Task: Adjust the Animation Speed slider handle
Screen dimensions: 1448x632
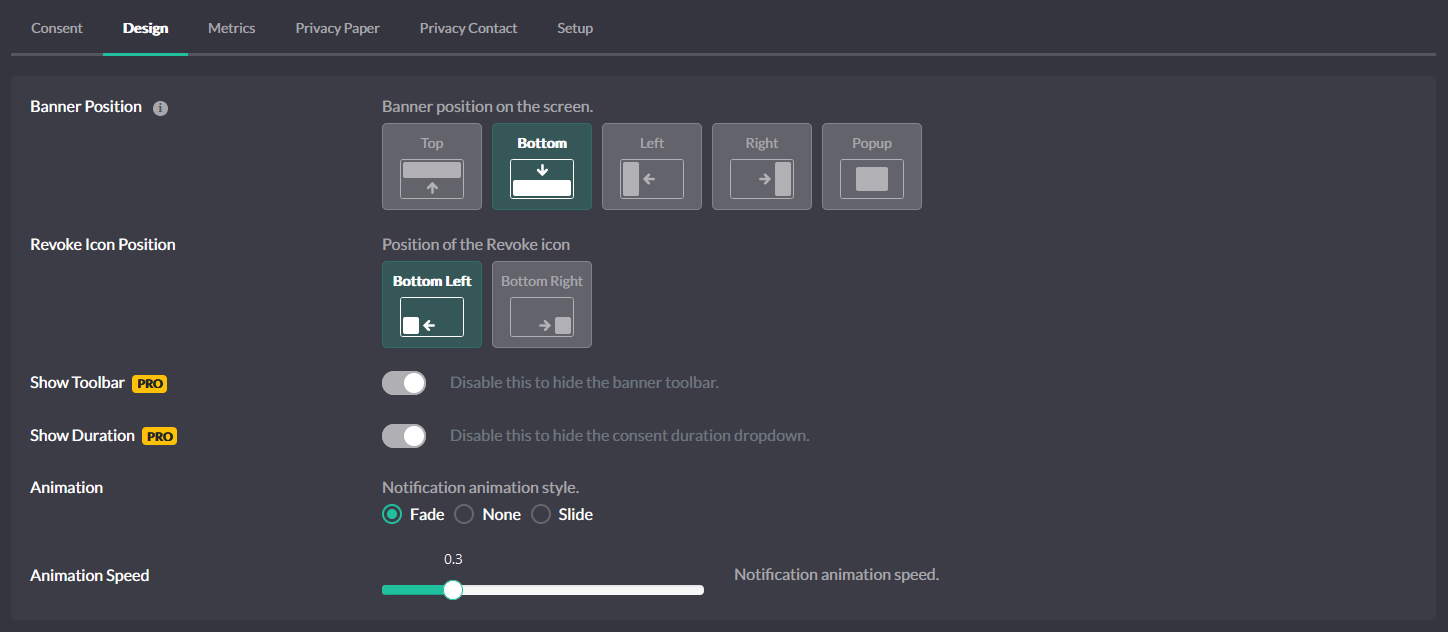Action: tap(452, 590)
